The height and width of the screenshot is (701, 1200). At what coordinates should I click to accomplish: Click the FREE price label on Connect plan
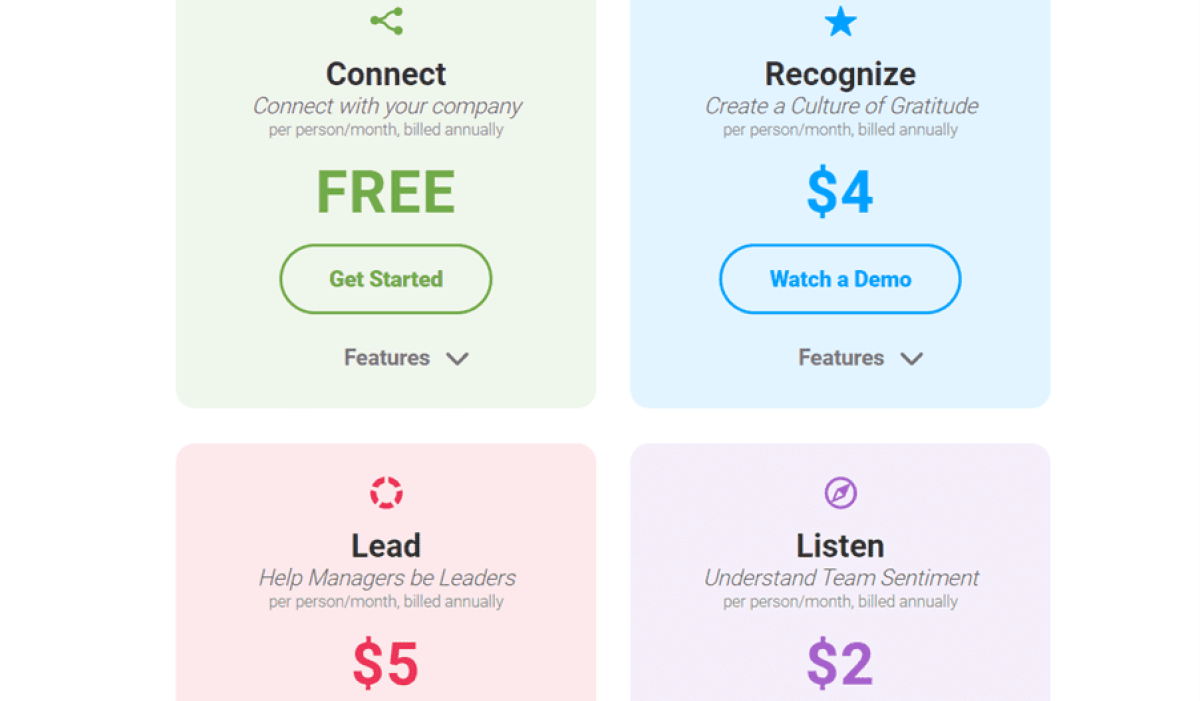click(x=386, y=192)
